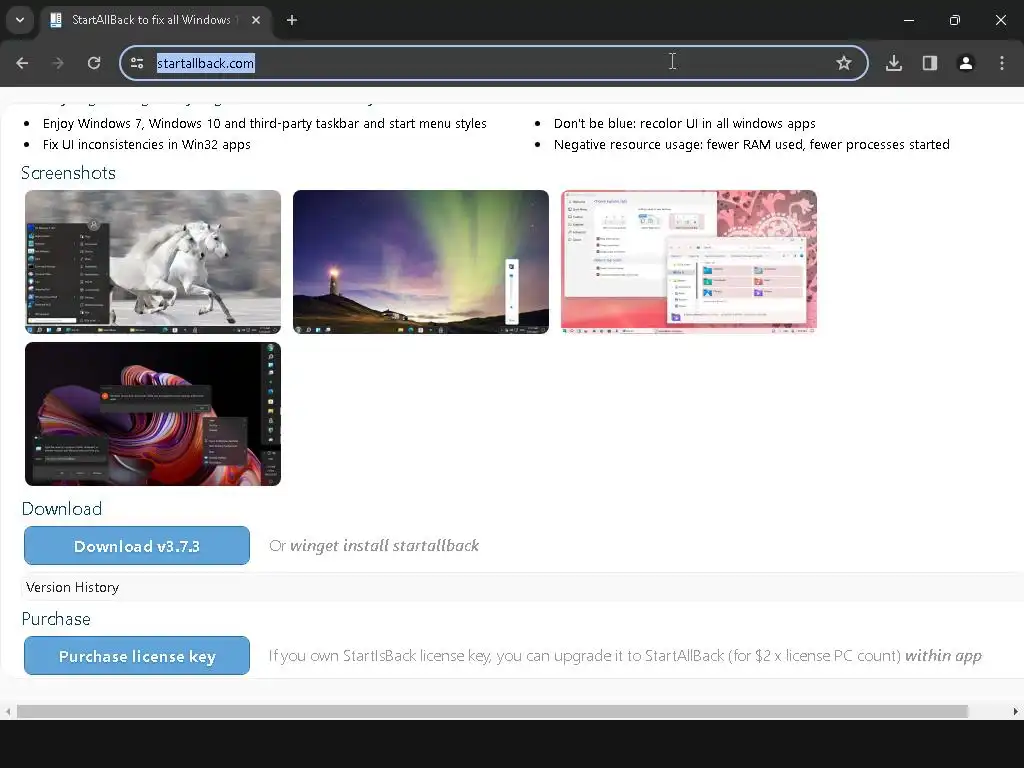The image size is (1024, 768).
Task: Reload the current page
Action: tap(94, 63)
